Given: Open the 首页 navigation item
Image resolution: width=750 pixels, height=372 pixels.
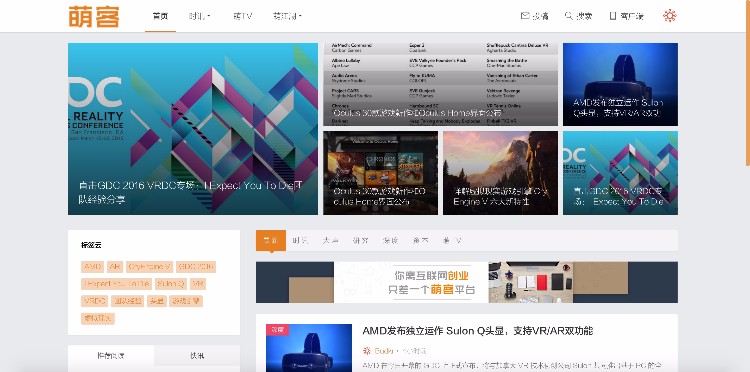Looking at the screenshot, I should [160, 16].
